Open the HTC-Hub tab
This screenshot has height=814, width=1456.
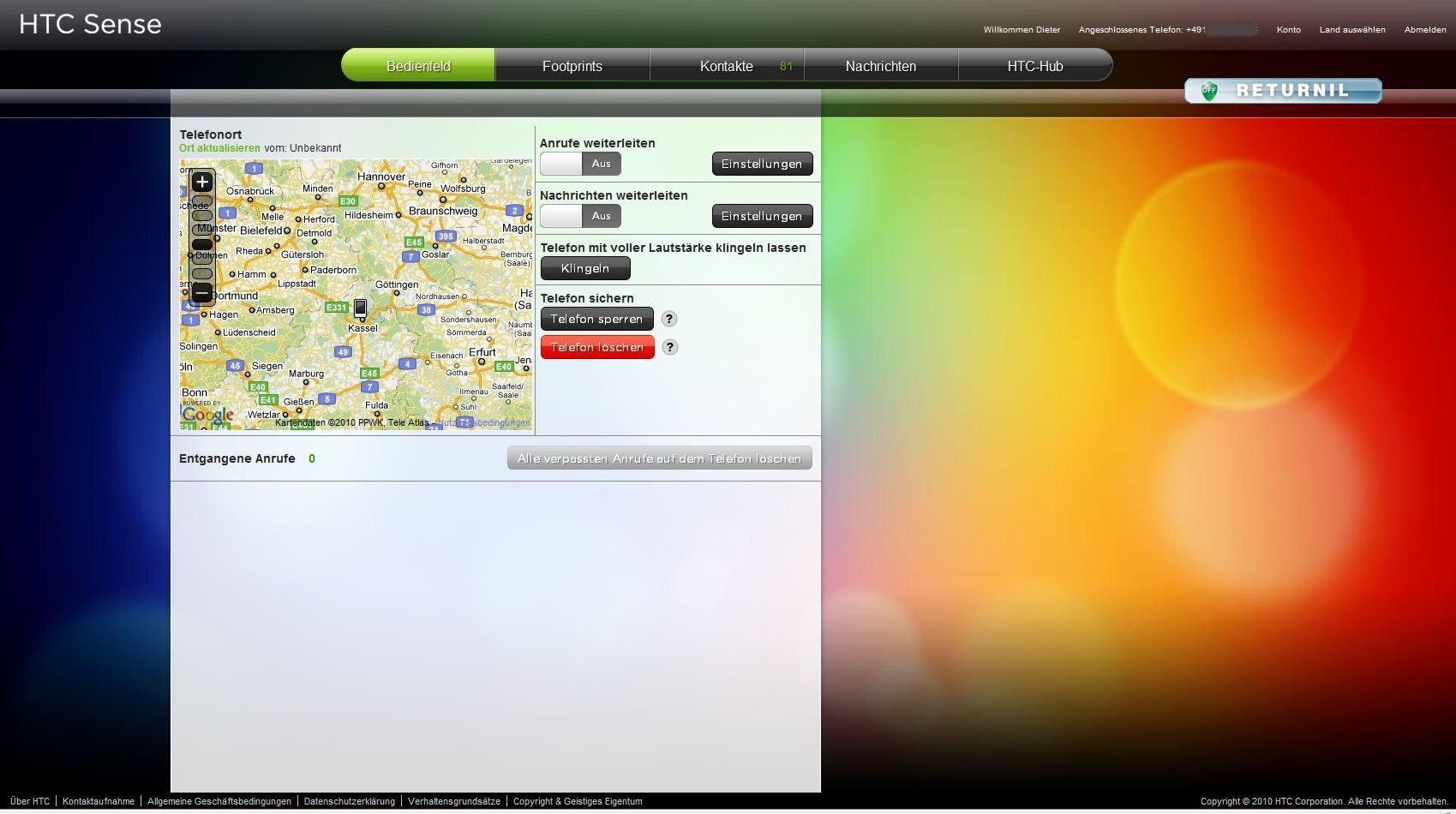pos(1035,66)
